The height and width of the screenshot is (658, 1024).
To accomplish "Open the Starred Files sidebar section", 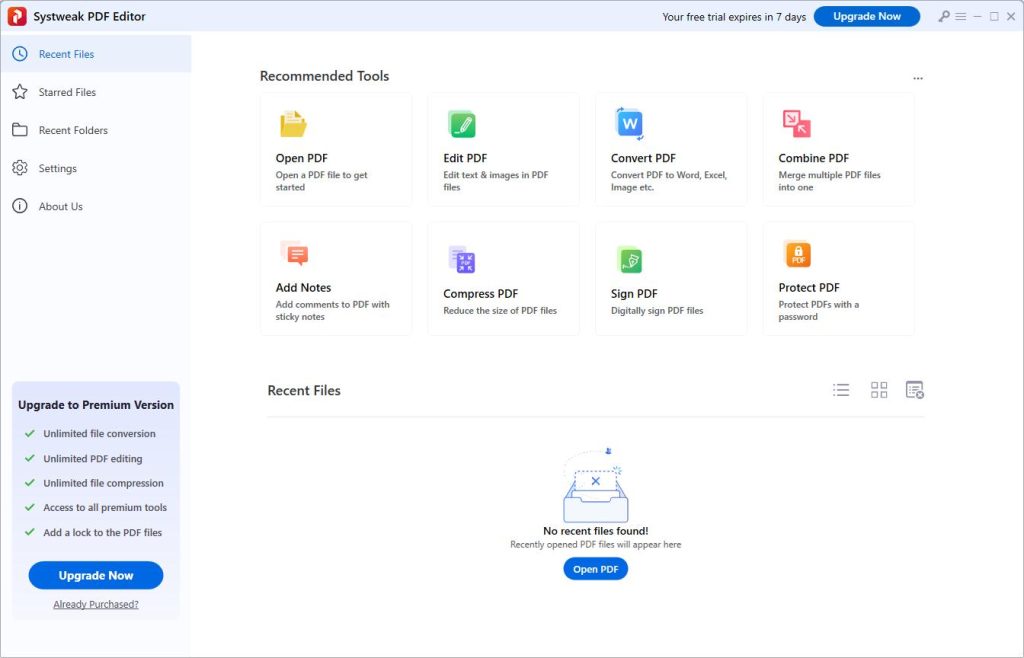I will 96,92.
